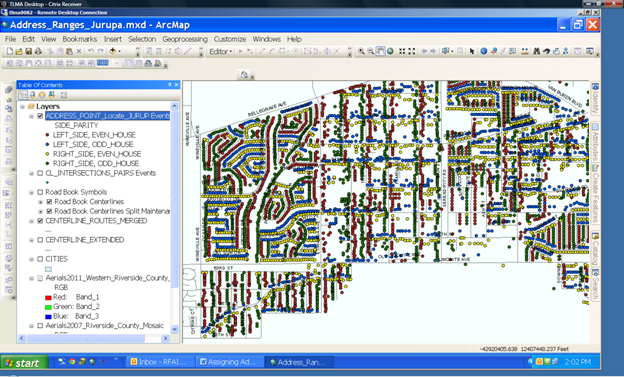The width and height of the screenshot is (624, 377).
Task: Activate the Pan hand tool
Action: pyautogui.click(x=380, y=51)
